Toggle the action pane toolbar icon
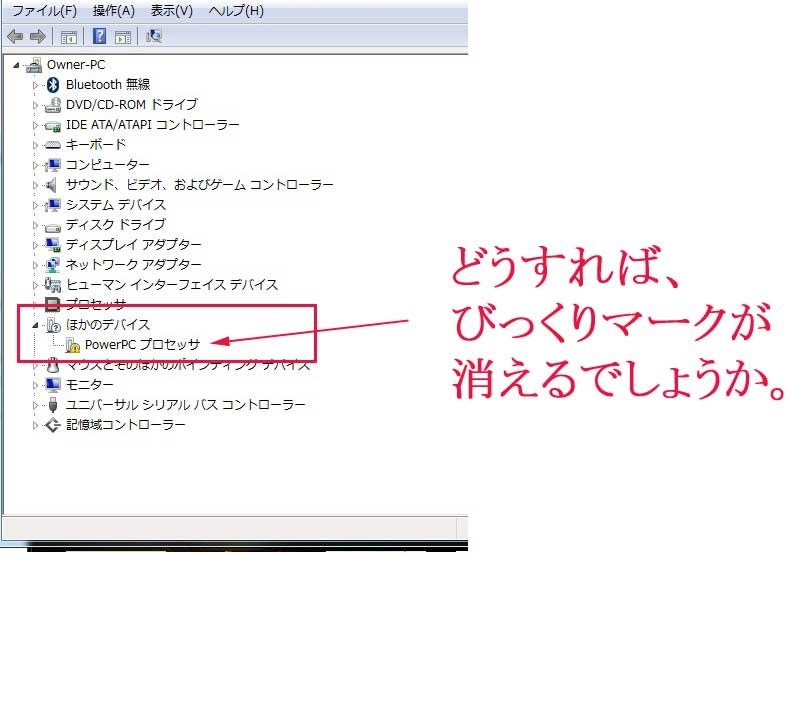The image size is (798, 712). (123, 37)
